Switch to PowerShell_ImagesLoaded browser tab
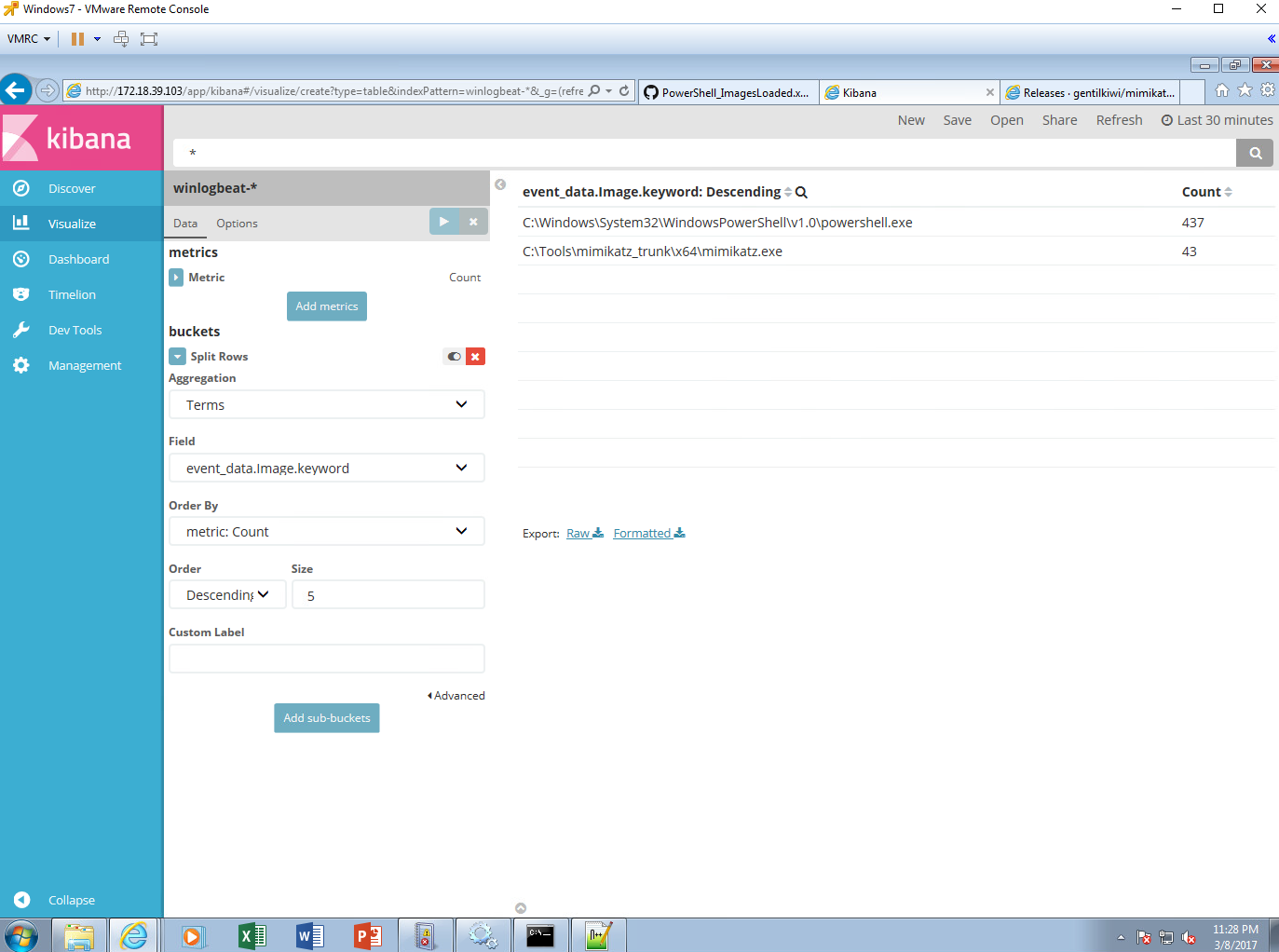Screen dimensions: 1279x952 coord(728,92)
